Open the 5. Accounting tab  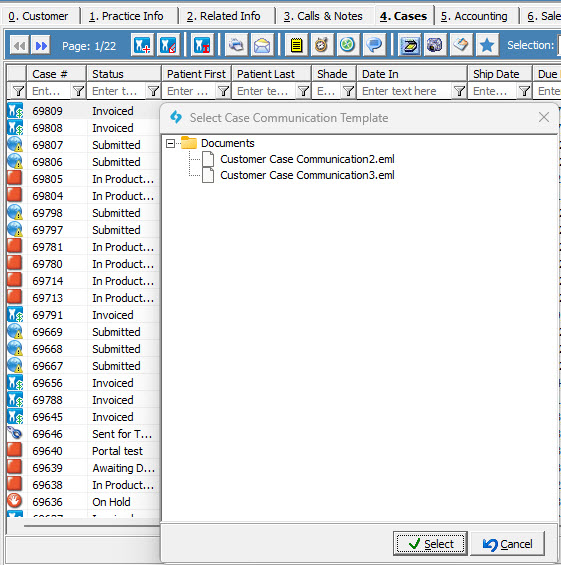(x=474, y=16)
